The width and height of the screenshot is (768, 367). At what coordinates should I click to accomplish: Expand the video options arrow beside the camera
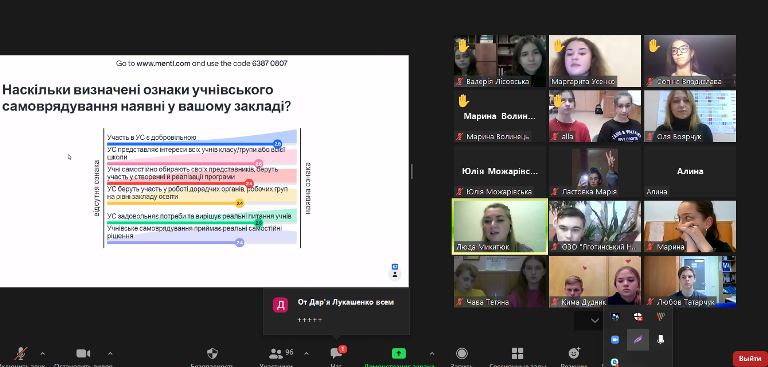pos(110,353)
